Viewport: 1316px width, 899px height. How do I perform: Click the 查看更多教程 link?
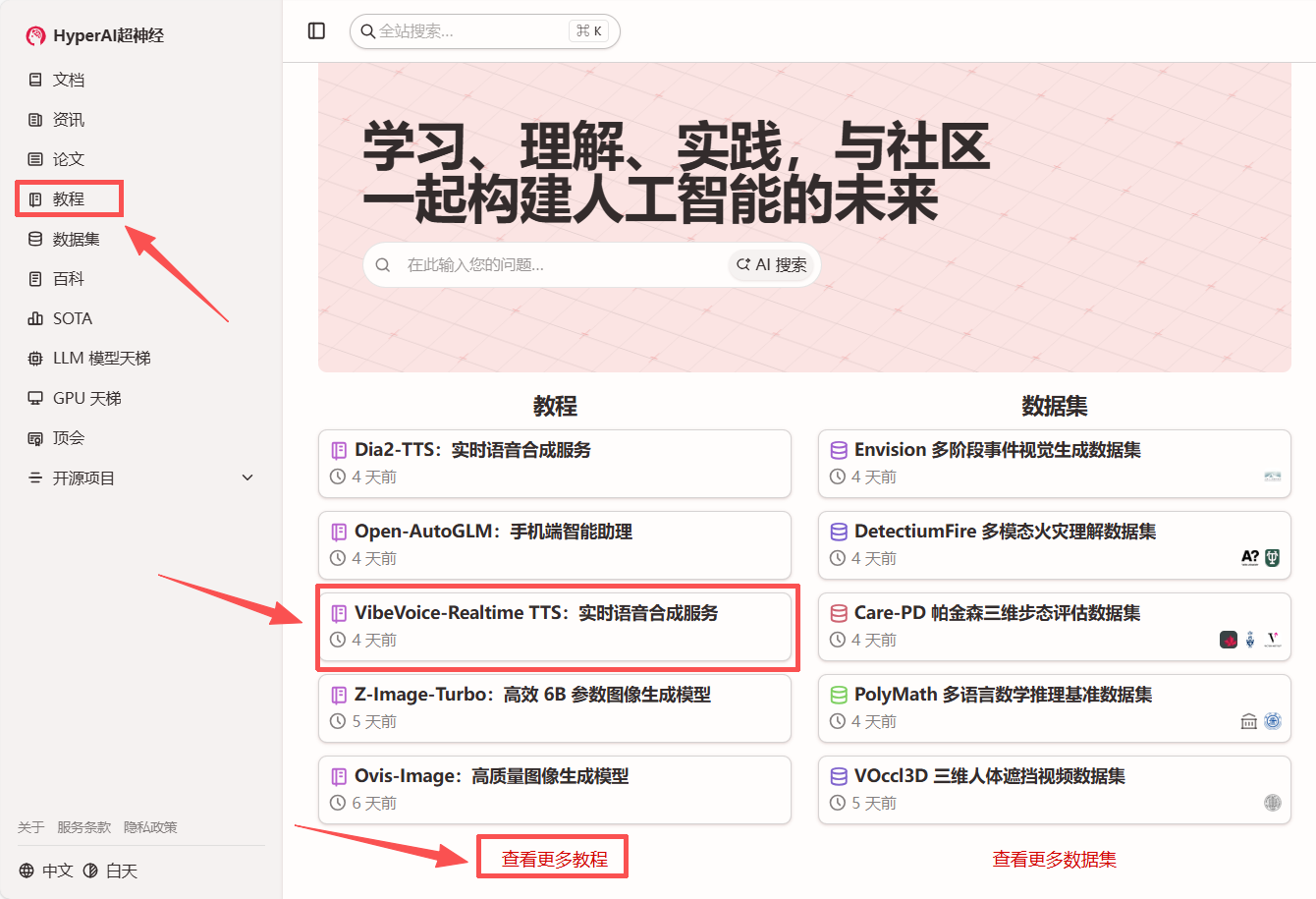pos(552,856)
